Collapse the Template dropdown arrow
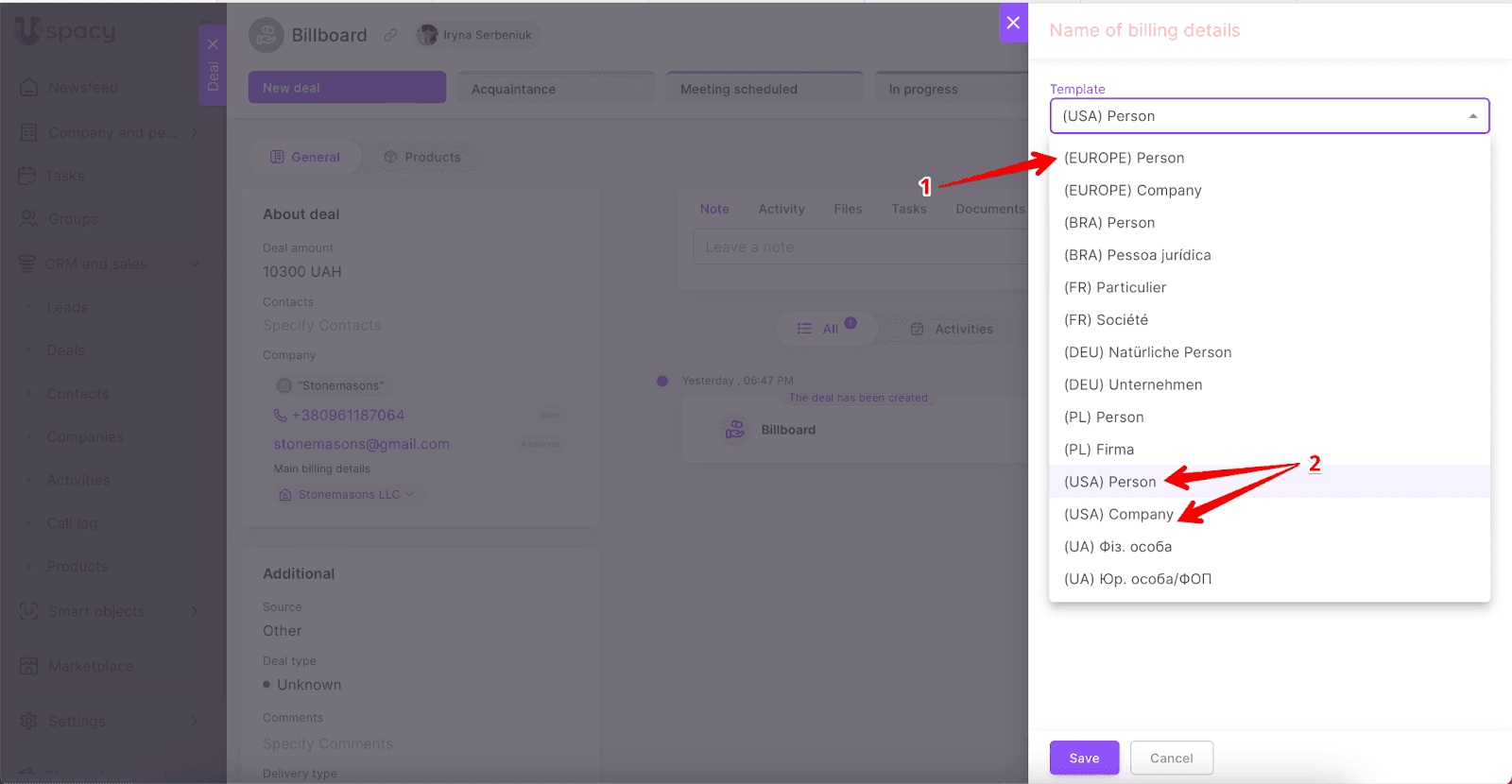This screenshot has height=784, width=1512. pyautogui.click(x=1472, y=116)
